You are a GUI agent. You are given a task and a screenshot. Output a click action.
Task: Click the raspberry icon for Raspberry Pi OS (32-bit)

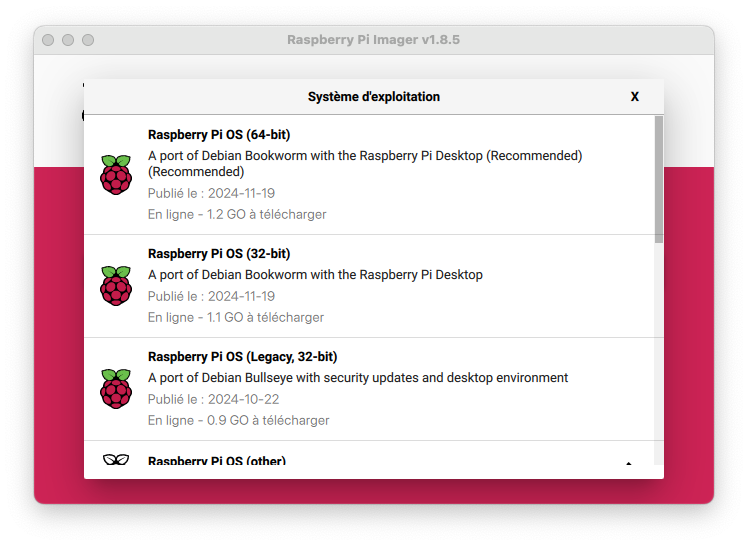pyautogui.click(x=116, y=286)
